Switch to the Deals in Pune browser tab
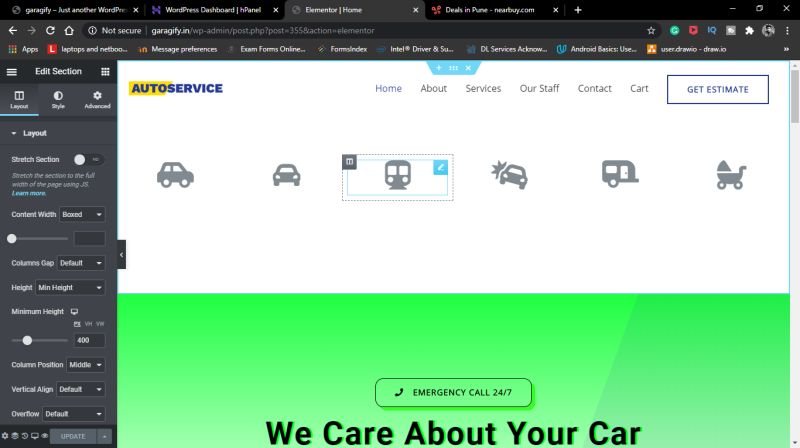The height and width of the screenshot is (448, 800). click(x=495, y=10)
